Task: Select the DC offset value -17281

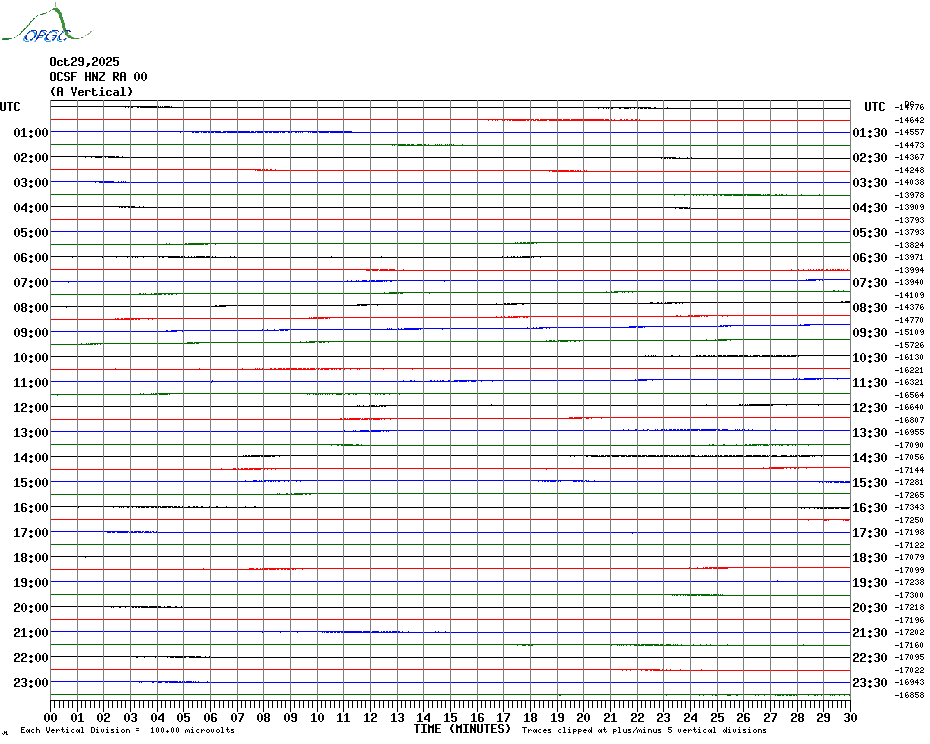Action: [x=909, y=482]
